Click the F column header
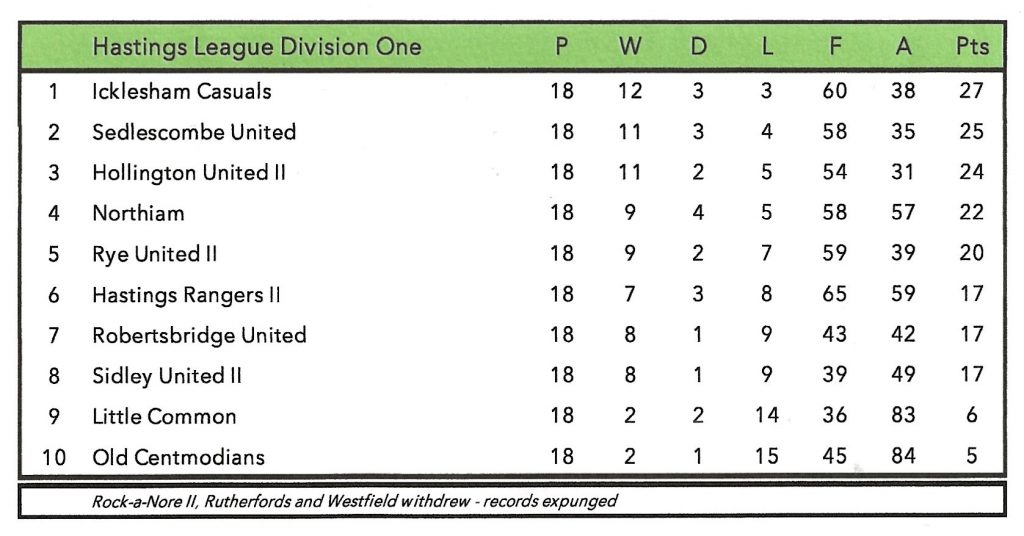Viewport: 1024px width, 536px height. 834,47
